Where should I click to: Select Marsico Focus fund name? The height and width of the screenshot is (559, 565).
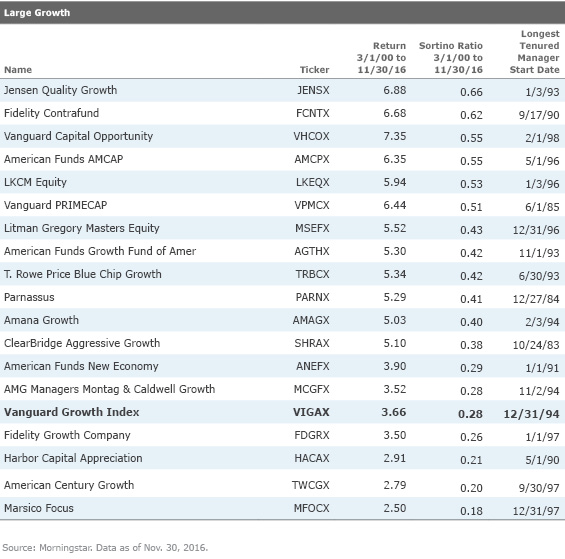pos(39,508)
